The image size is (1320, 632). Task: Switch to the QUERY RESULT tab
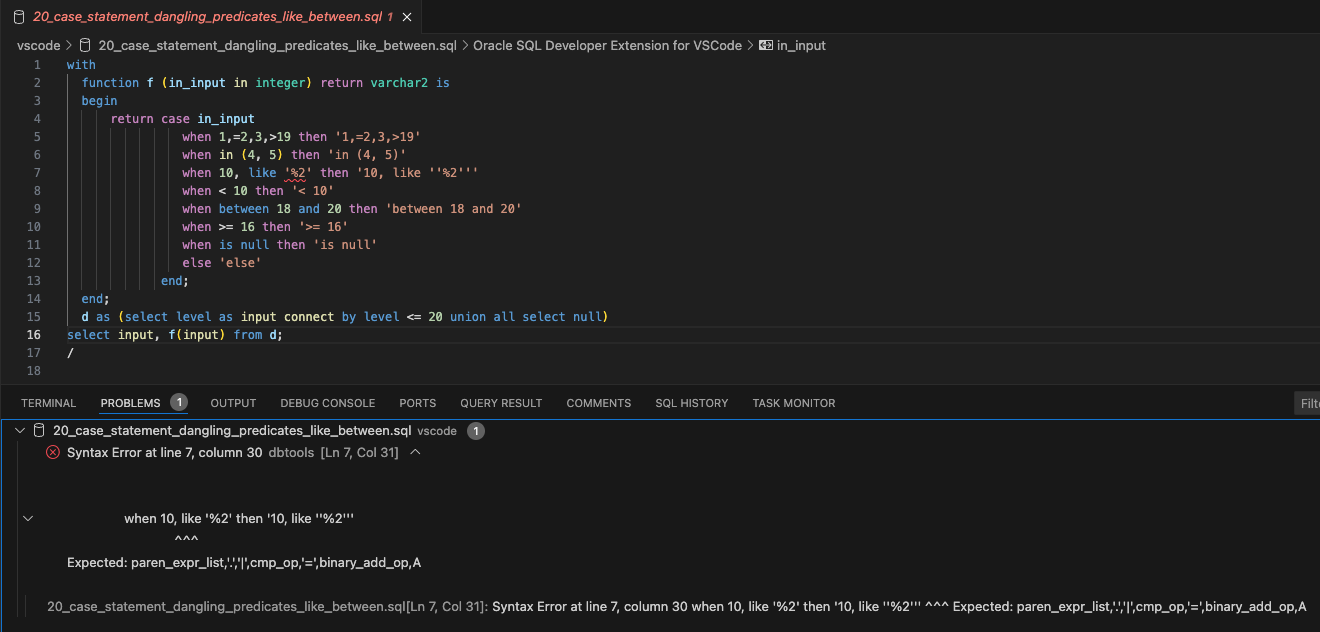(501, 403)
